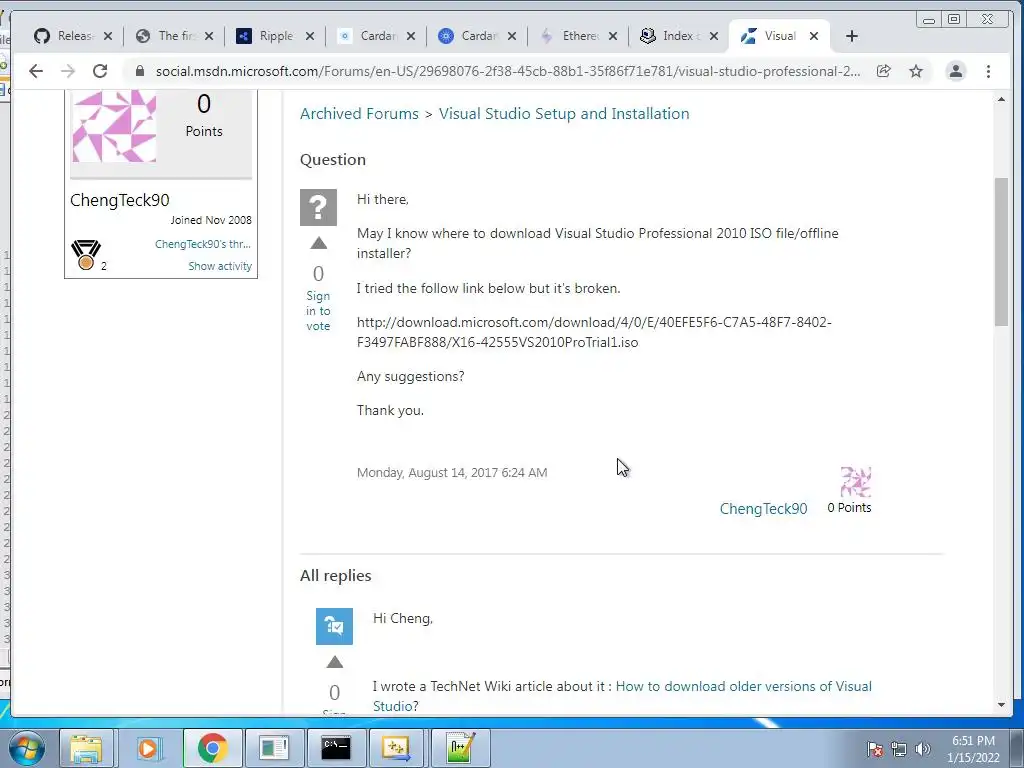This screenshot has height=768, width=1024.
Task: Reload the current page
Action: click(100, 71)
